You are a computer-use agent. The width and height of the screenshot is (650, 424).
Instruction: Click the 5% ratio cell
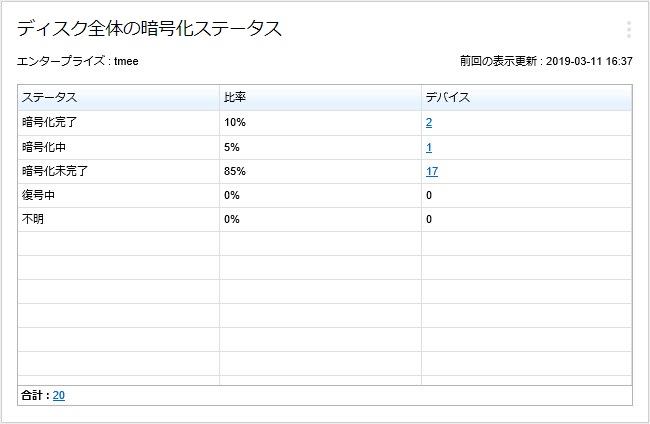tap(232, 147)
